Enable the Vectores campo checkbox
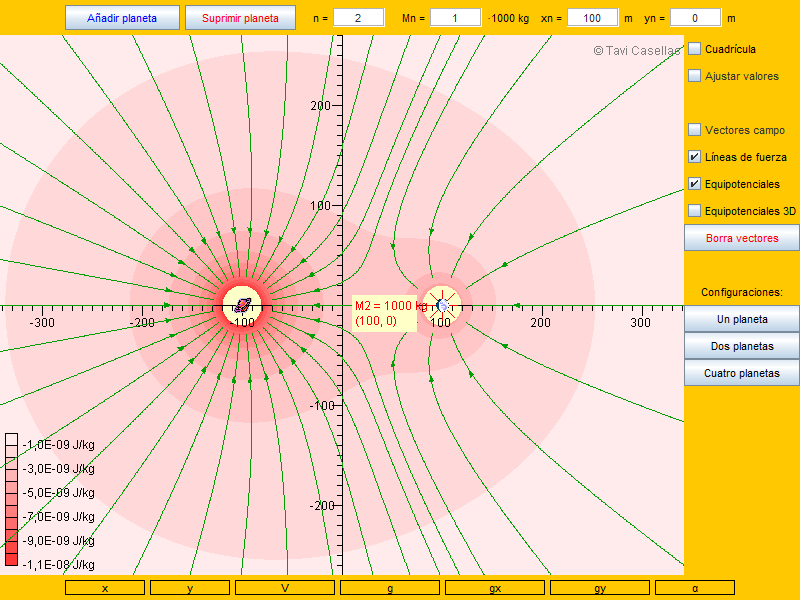The image size is (800, 600). (x=695, y=130)
